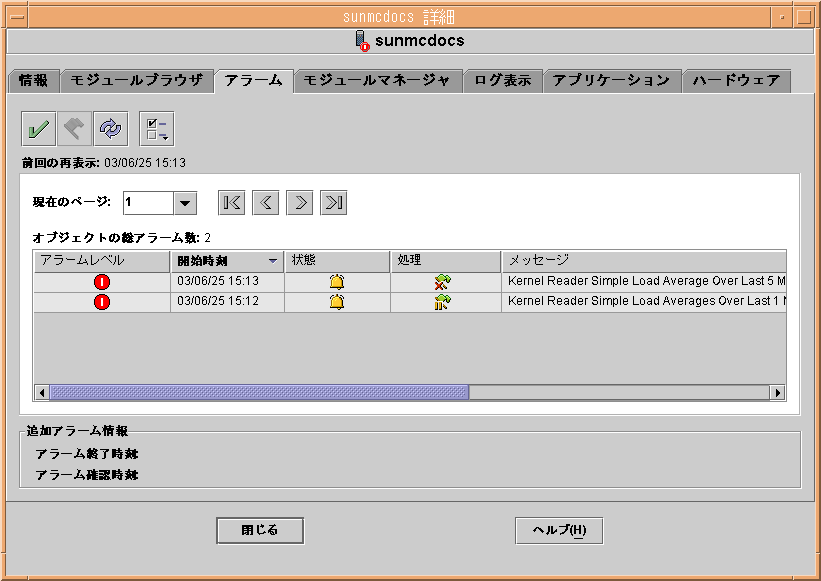Click the bell state icon in 15:13 row
821x581 pixels.
337,282
